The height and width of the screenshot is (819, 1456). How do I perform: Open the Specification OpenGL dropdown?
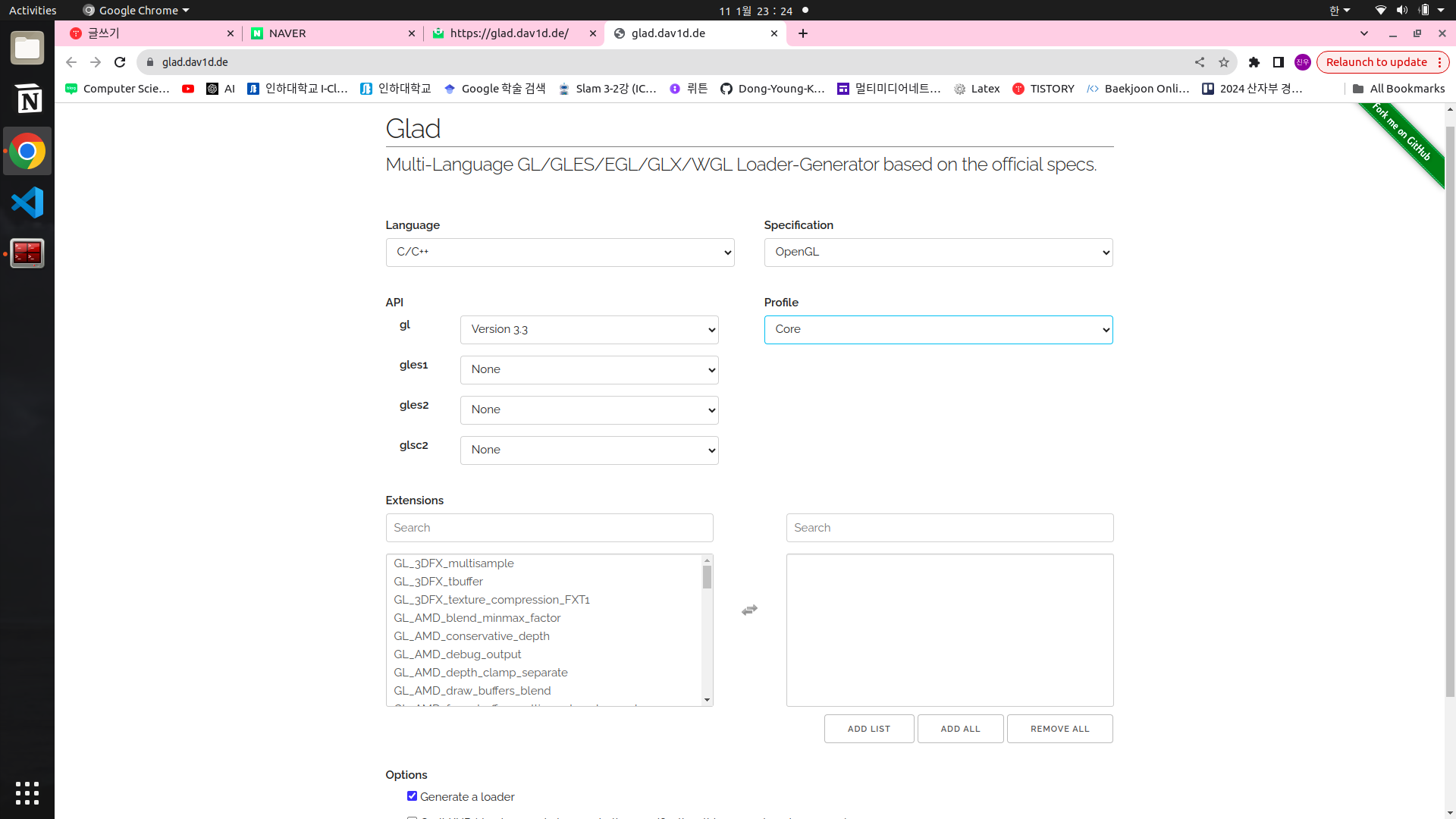pos(938,253)
